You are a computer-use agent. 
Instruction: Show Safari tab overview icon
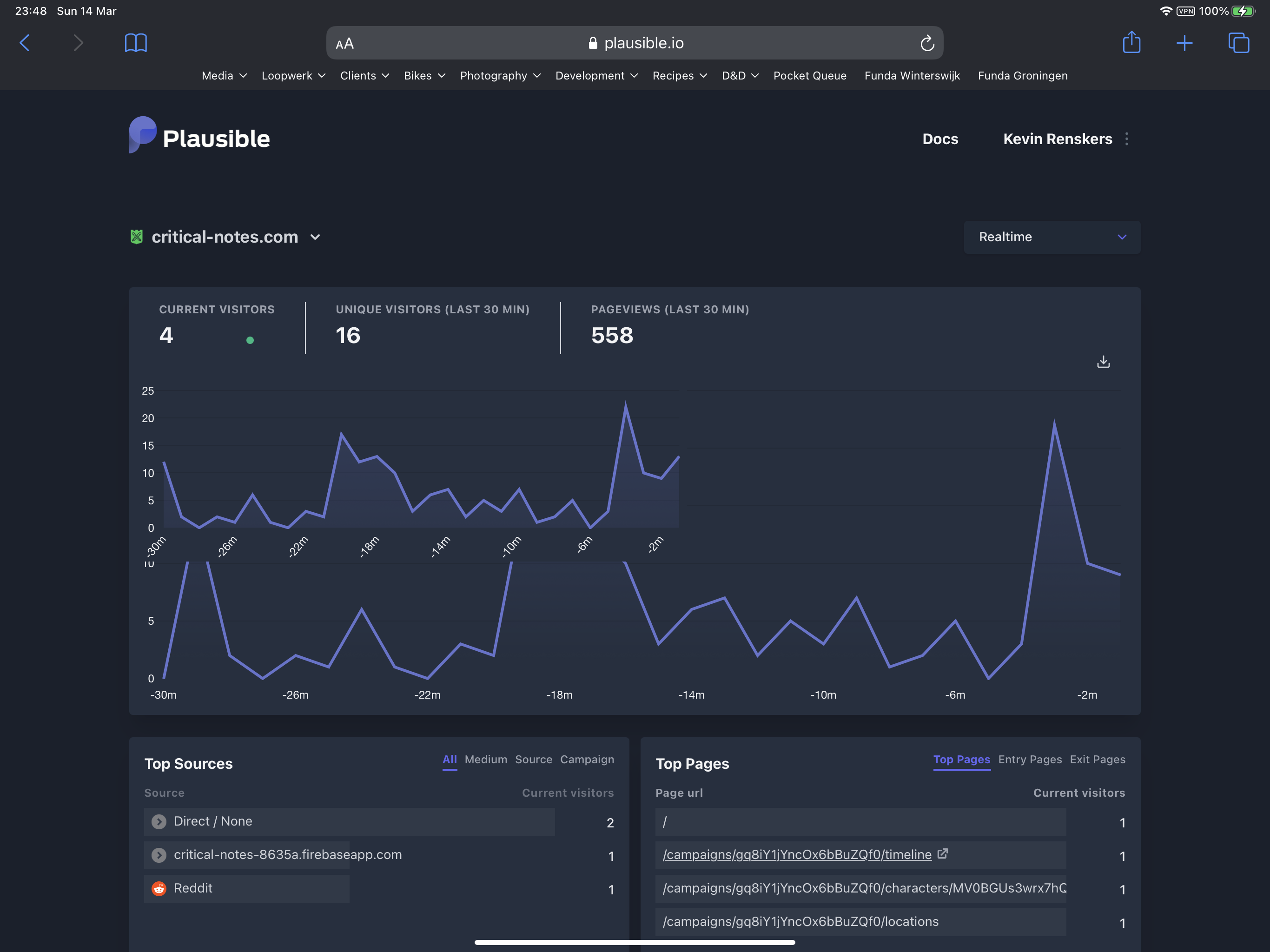point(1238,43)
